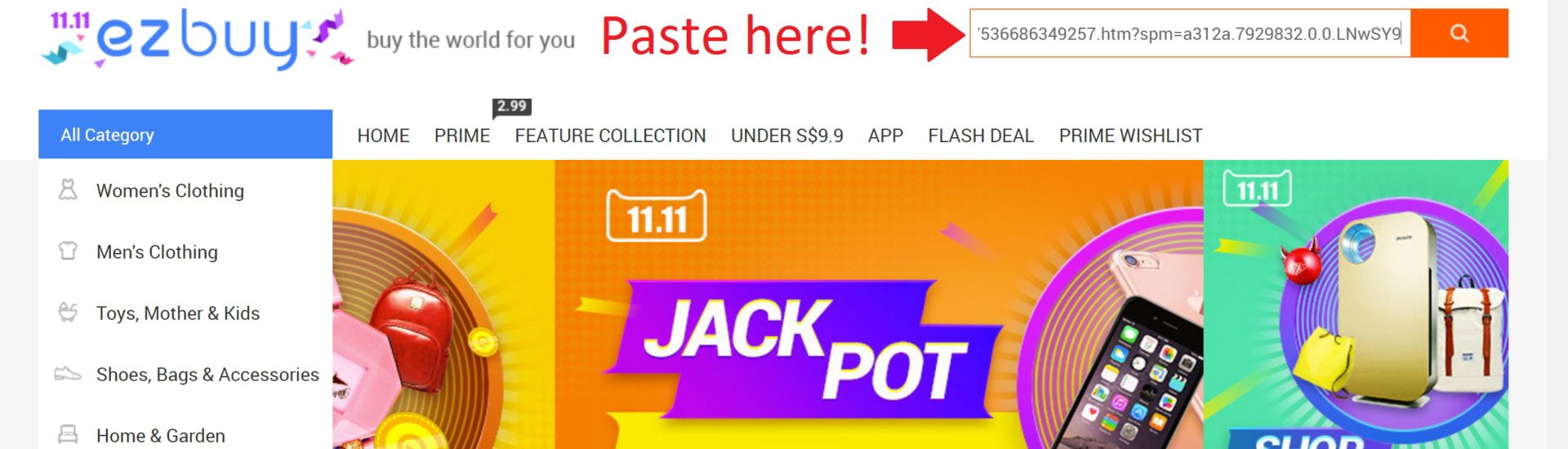Click the orange search magnifier button
This screenshot has width=1568, height=449.
click(1459, 33)
